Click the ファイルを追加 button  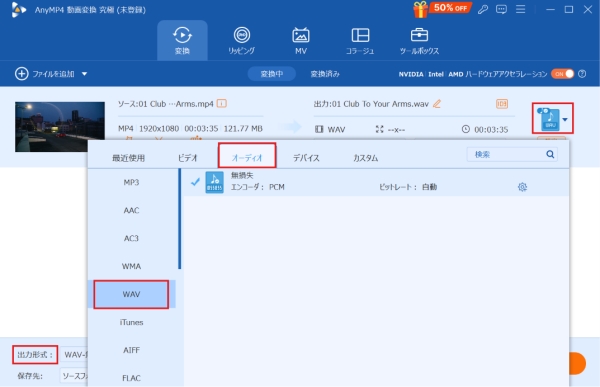pos(45,74)
